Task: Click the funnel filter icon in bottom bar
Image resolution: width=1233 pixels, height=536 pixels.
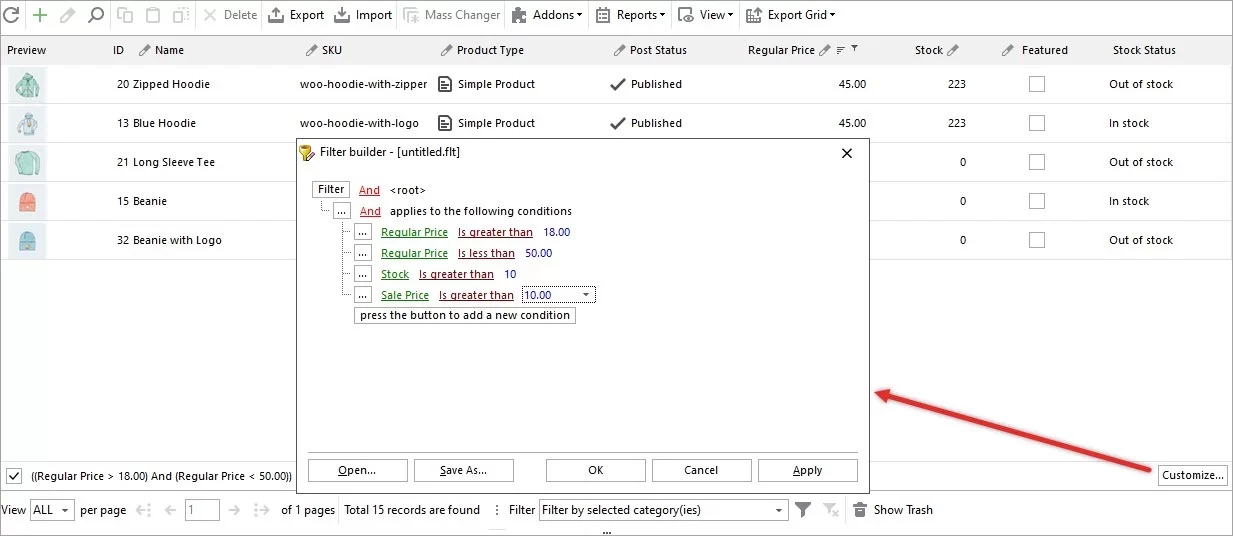Action: [x=803, y=510]
